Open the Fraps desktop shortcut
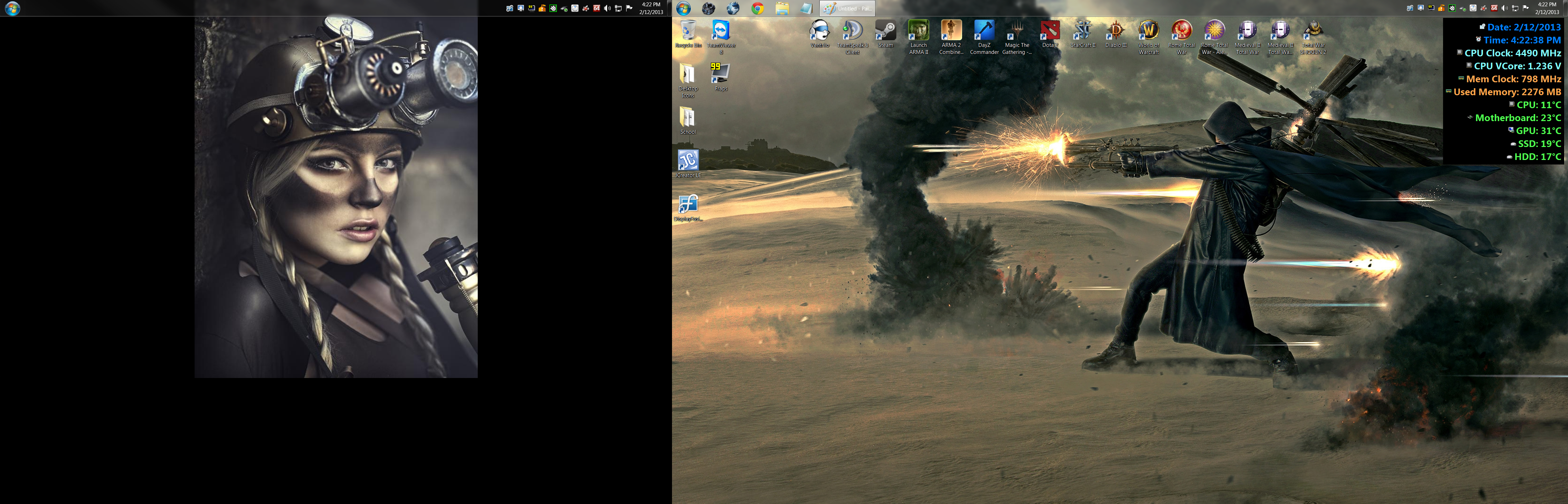The width and height of the screenshot is (1568, 504). [x=721, y=73]
